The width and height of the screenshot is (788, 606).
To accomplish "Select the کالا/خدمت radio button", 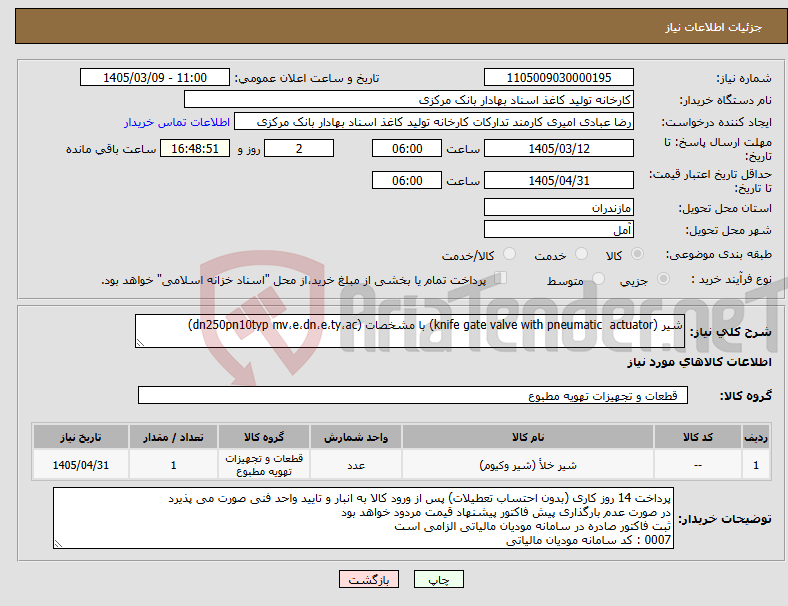I will [509, 254].
